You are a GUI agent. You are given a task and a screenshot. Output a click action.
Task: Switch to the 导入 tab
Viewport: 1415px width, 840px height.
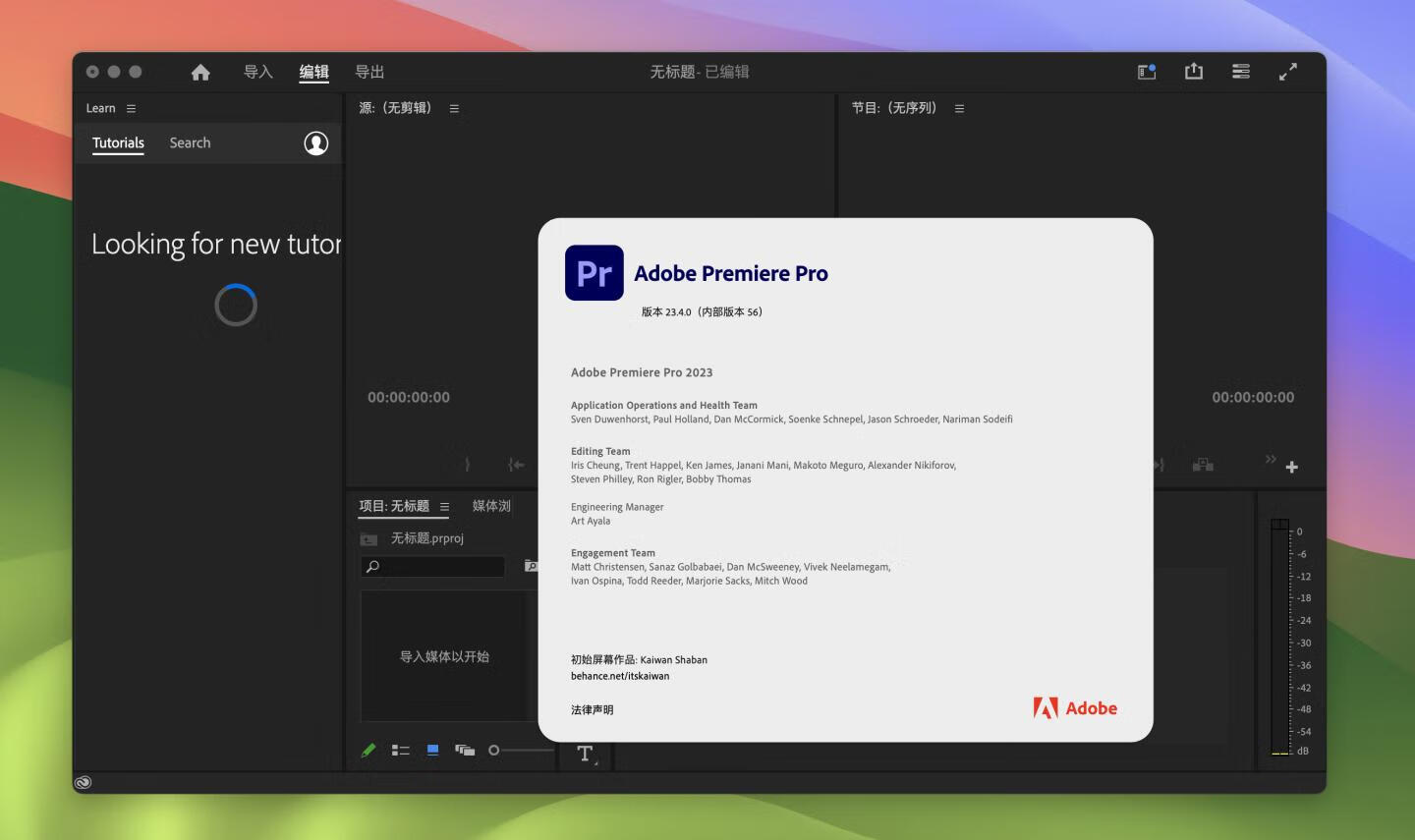(258, 72)
